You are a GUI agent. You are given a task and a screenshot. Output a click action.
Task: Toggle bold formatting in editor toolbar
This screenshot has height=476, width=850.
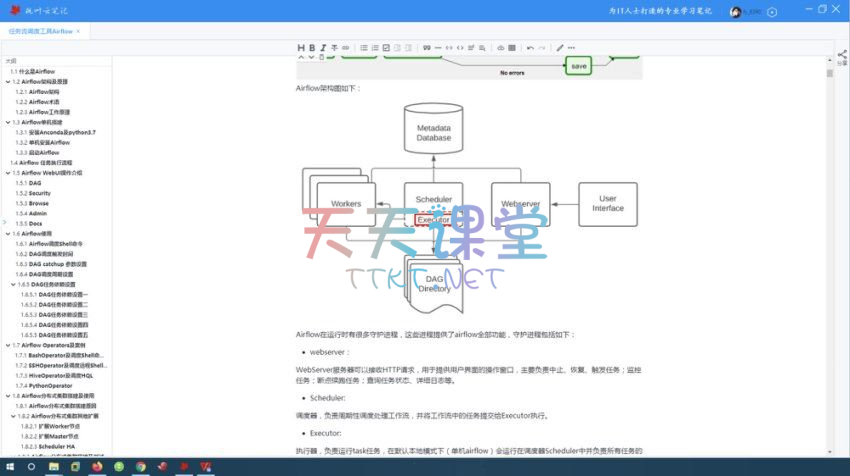tap(312, 47)
